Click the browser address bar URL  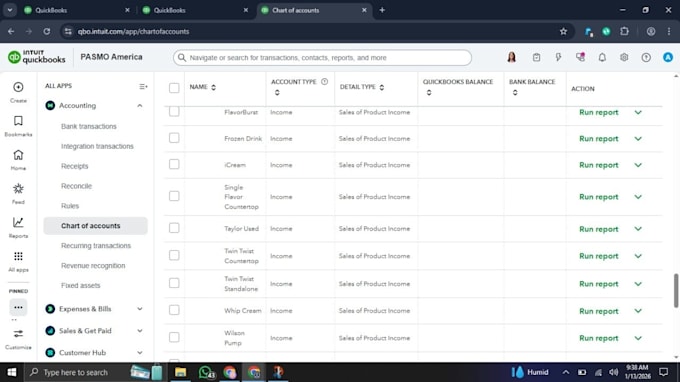click(x=133, y=31)
